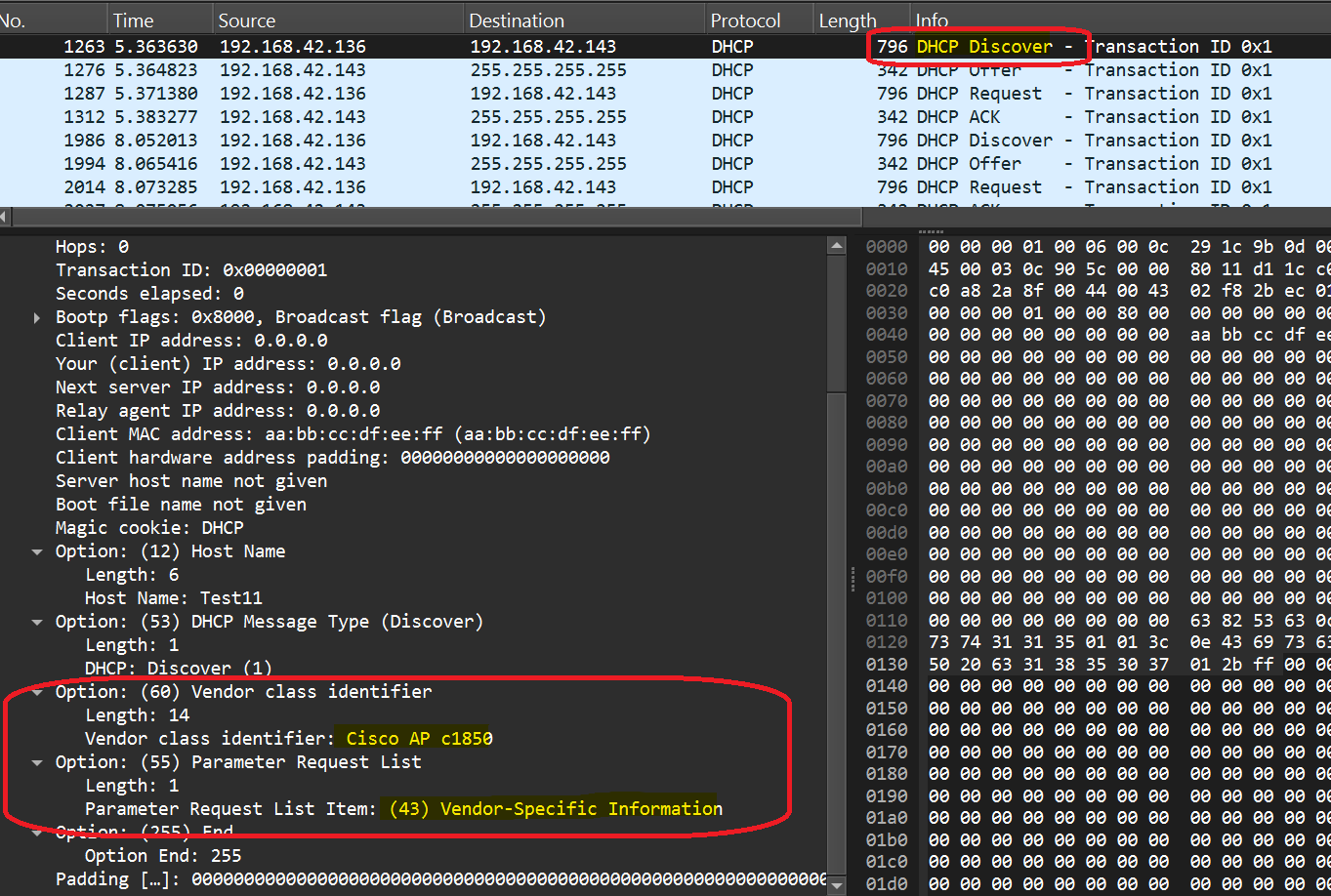Image resolution: width=1331 pixels, height=896 pixels.
Task: Collapse Option (255) End
Action: [x=36, y=831]
